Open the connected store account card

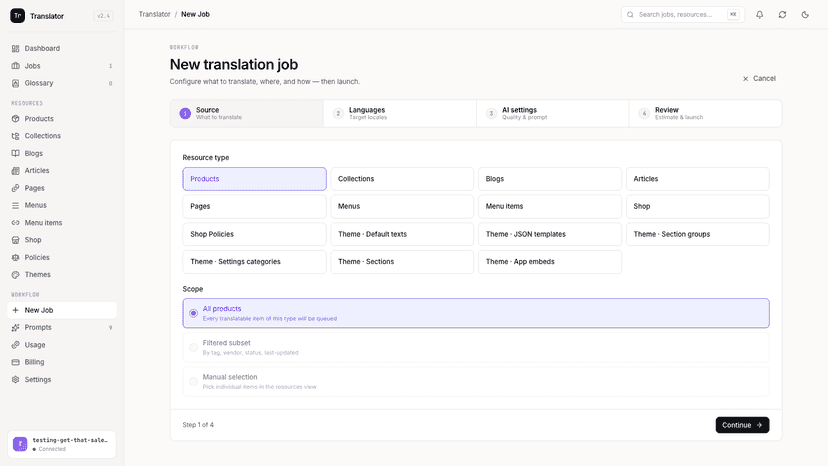click(x=62, y=444)
